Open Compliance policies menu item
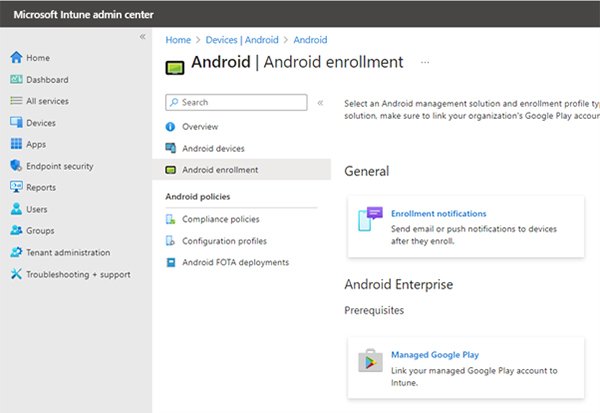The image size is (600, 413). tap(220, 219)
